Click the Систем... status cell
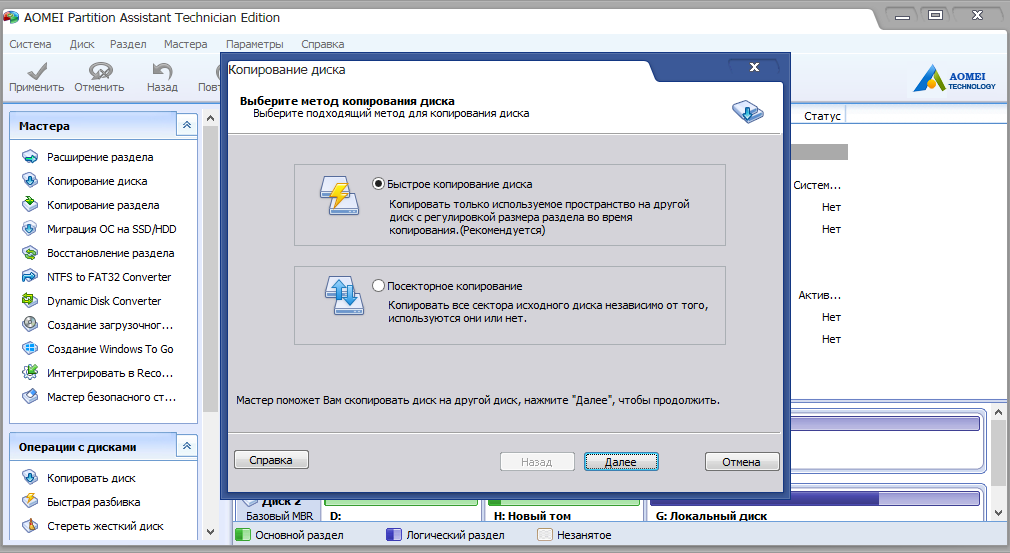Viewport: 1010px width, 553px height. pos(817,185)
